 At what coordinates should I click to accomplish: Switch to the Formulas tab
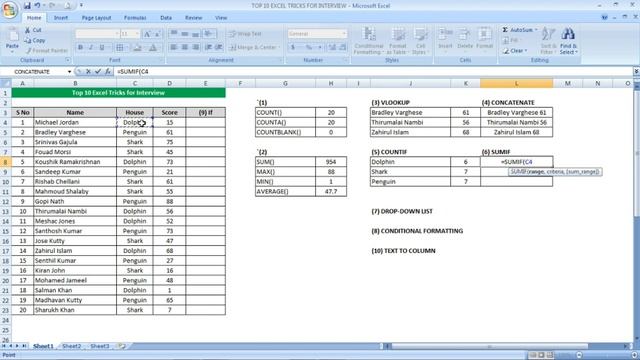click(x=135, y=18)
